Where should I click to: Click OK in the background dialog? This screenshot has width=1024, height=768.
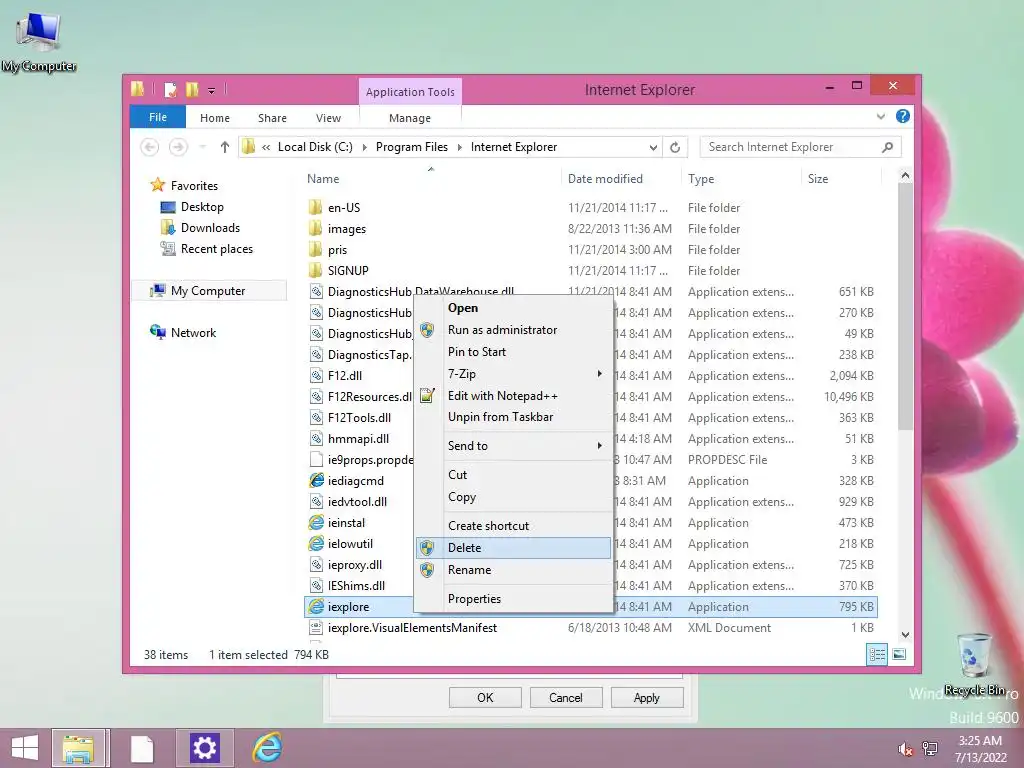[x=485, y=697]
